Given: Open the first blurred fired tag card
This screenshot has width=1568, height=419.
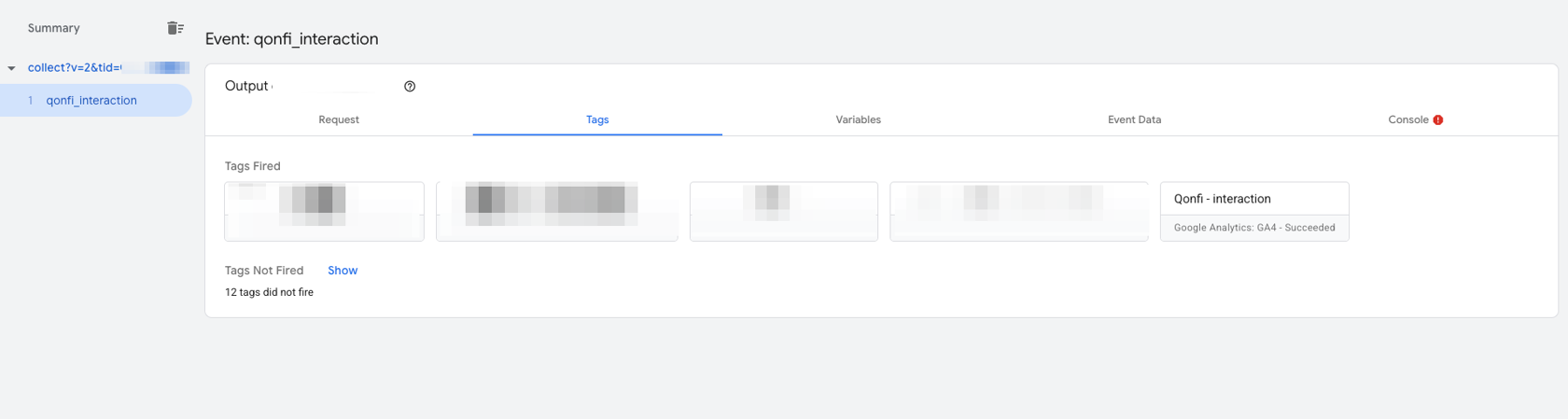Looking at the screenshot, I should pos(324,211).
